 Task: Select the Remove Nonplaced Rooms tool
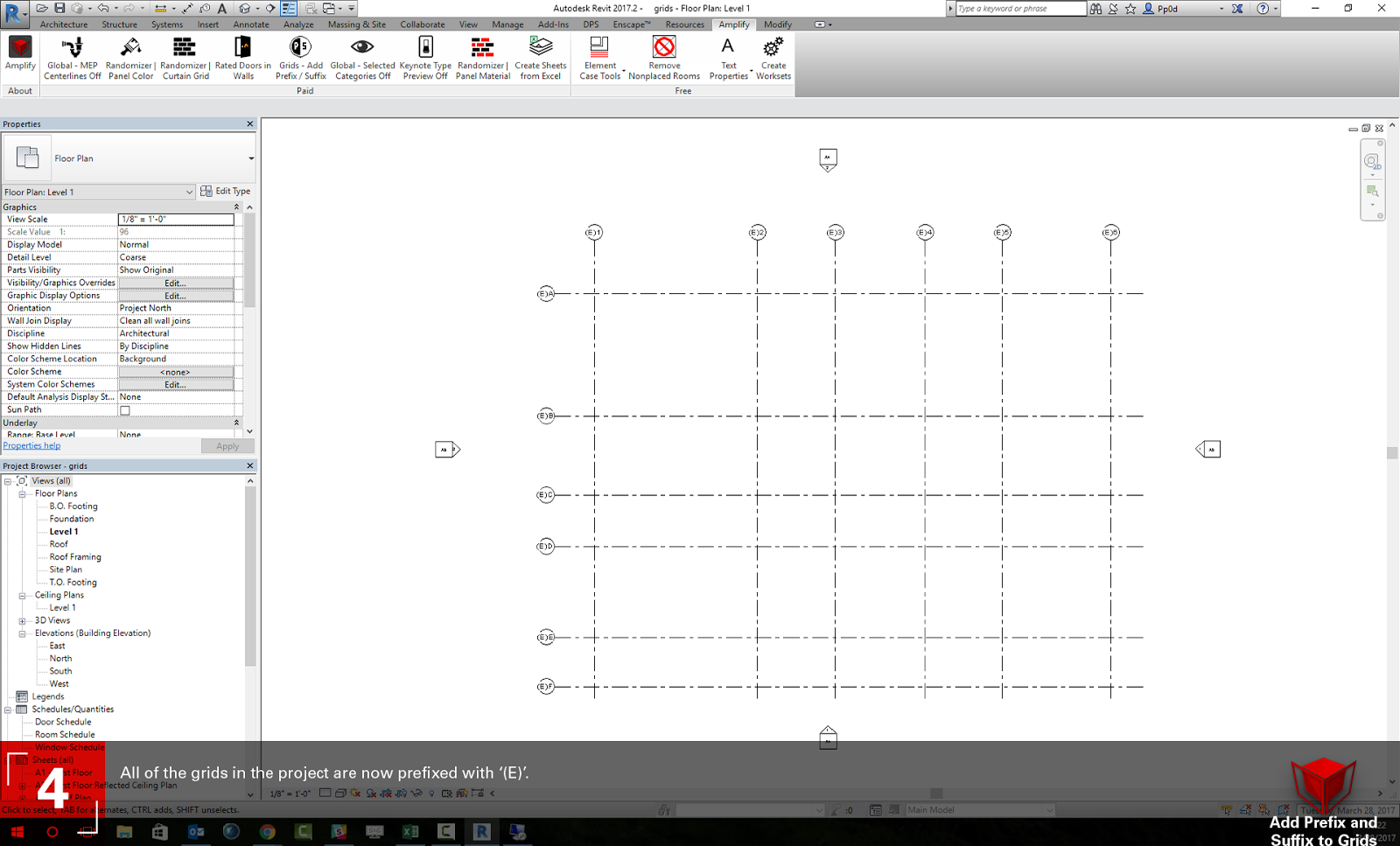pos(664,57)
